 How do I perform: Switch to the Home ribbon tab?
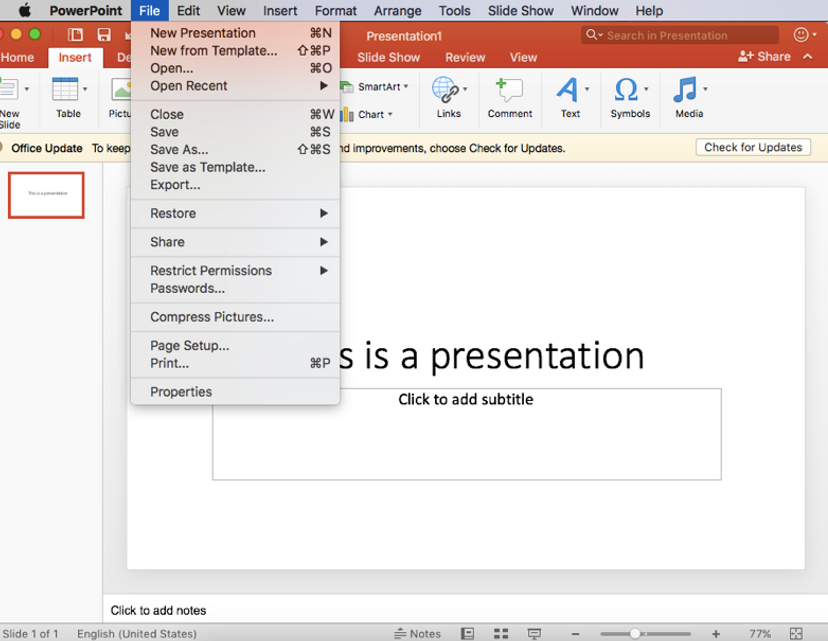pos(18,57)
